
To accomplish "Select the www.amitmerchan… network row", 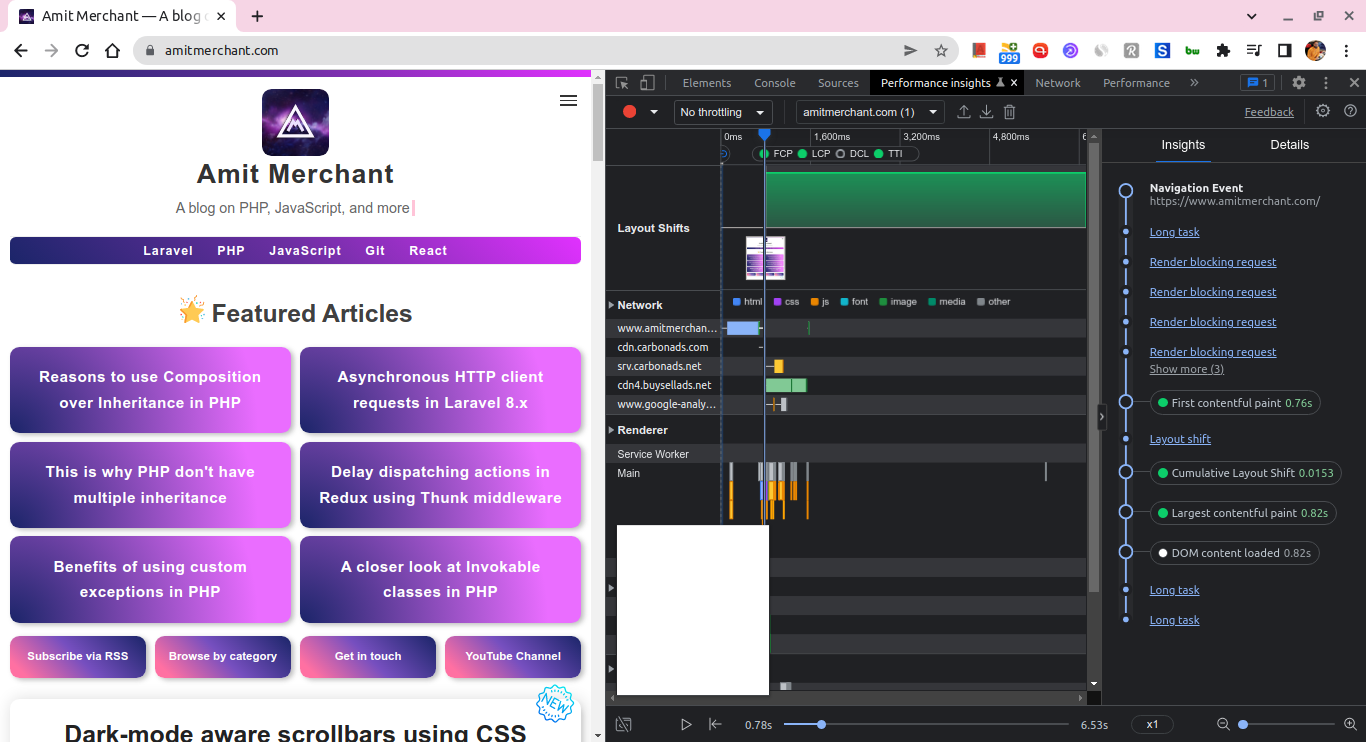I will point(846,328).
